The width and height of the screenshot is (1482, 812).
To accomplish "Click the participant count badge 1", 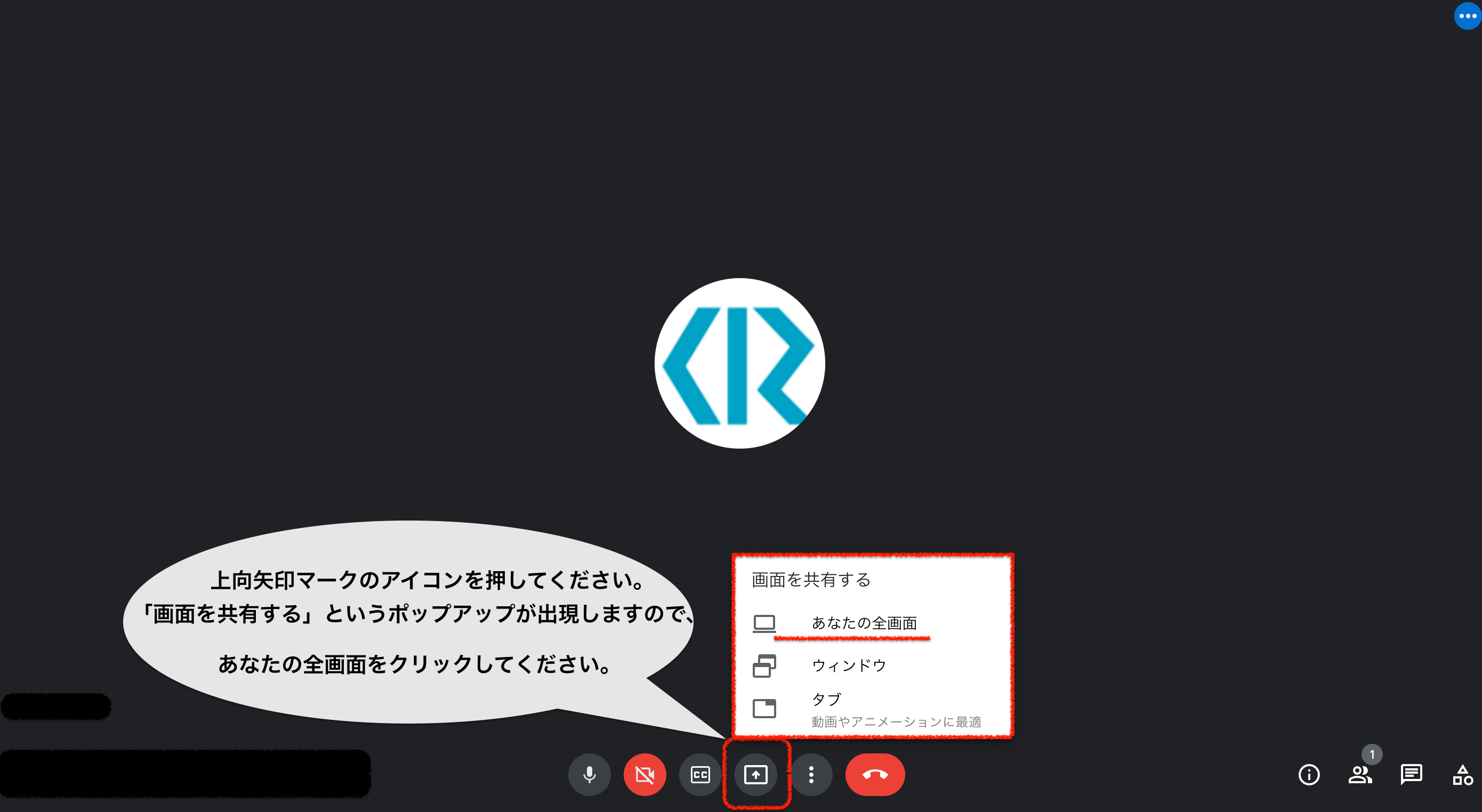I will pos(1372,754).
